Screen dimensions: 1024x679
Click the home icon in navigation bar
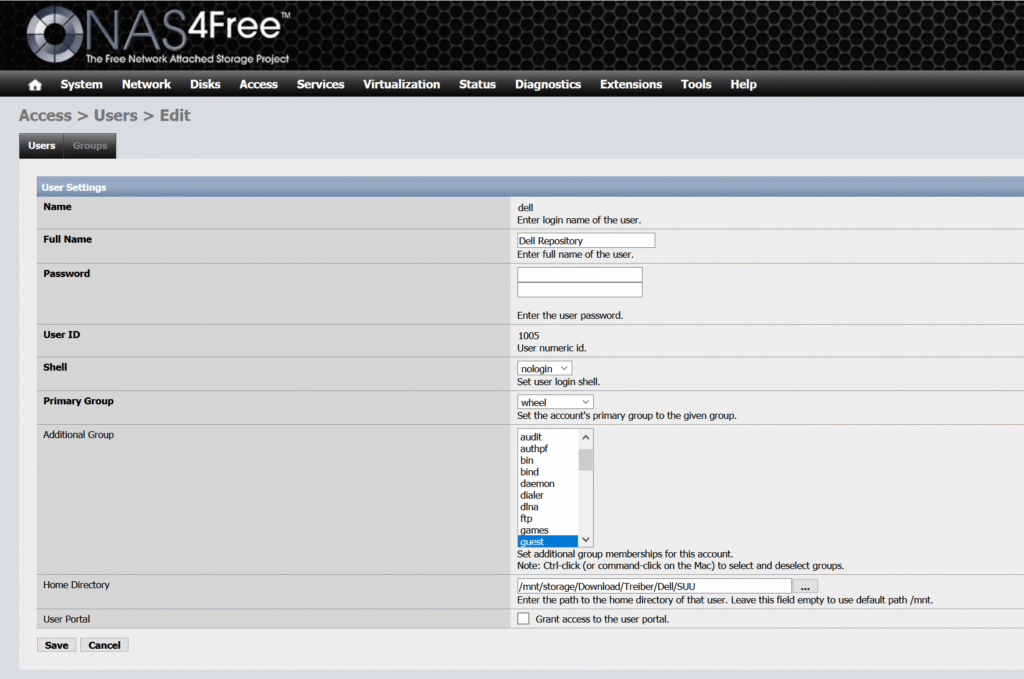(35, 85)
